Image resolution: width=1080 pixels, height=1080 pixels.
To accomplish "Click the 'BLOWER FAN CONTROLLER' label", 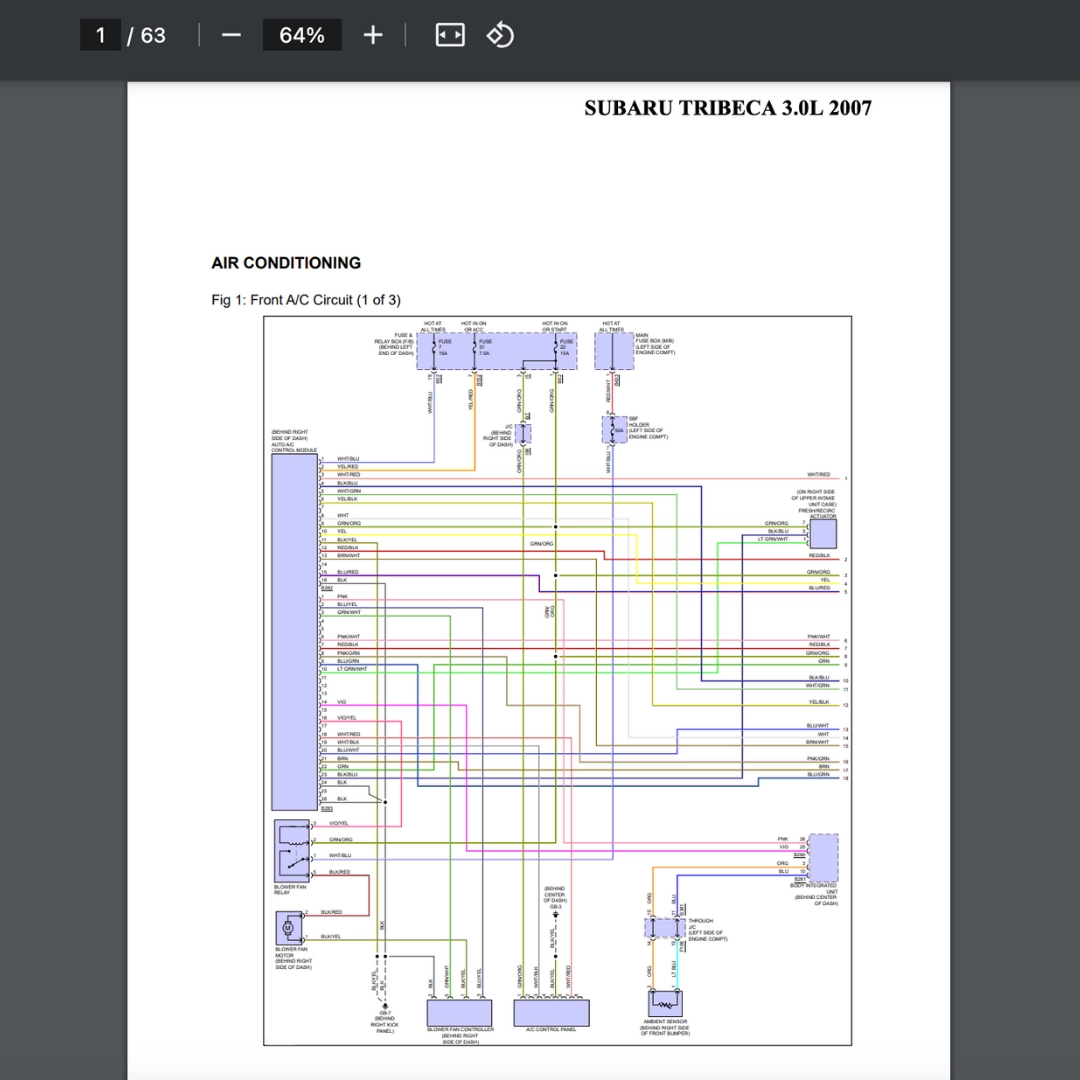I will coord(460,1029).
